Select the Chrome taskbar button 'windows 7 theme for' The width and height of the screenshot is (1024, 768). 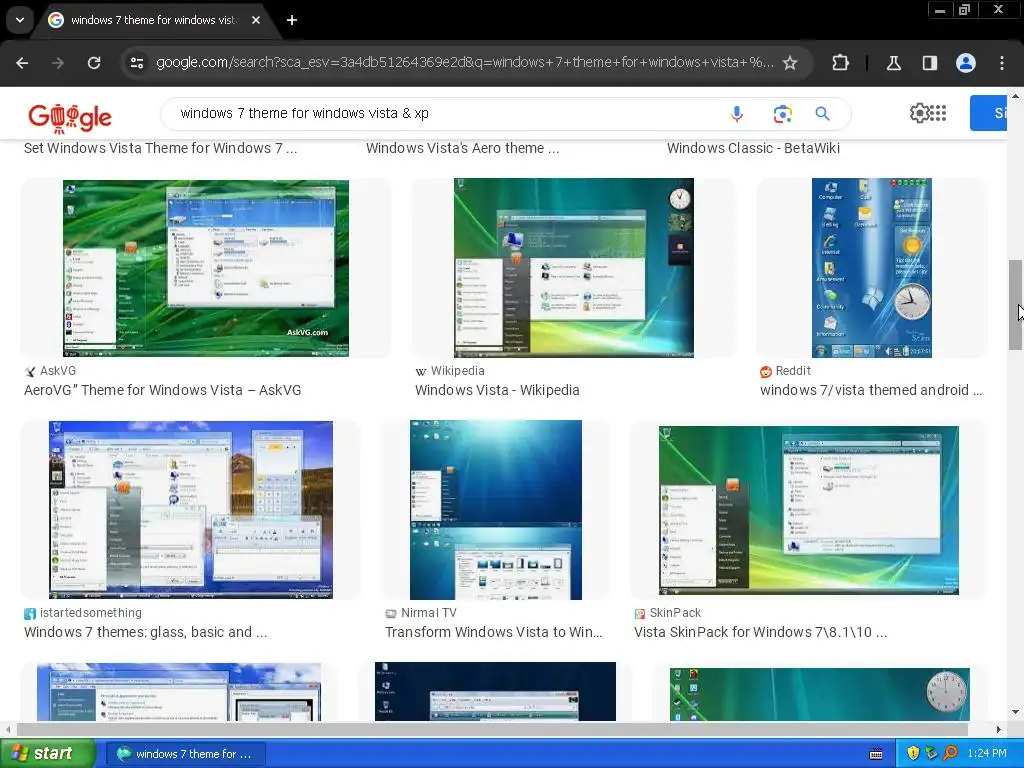(x=186, y=754)
